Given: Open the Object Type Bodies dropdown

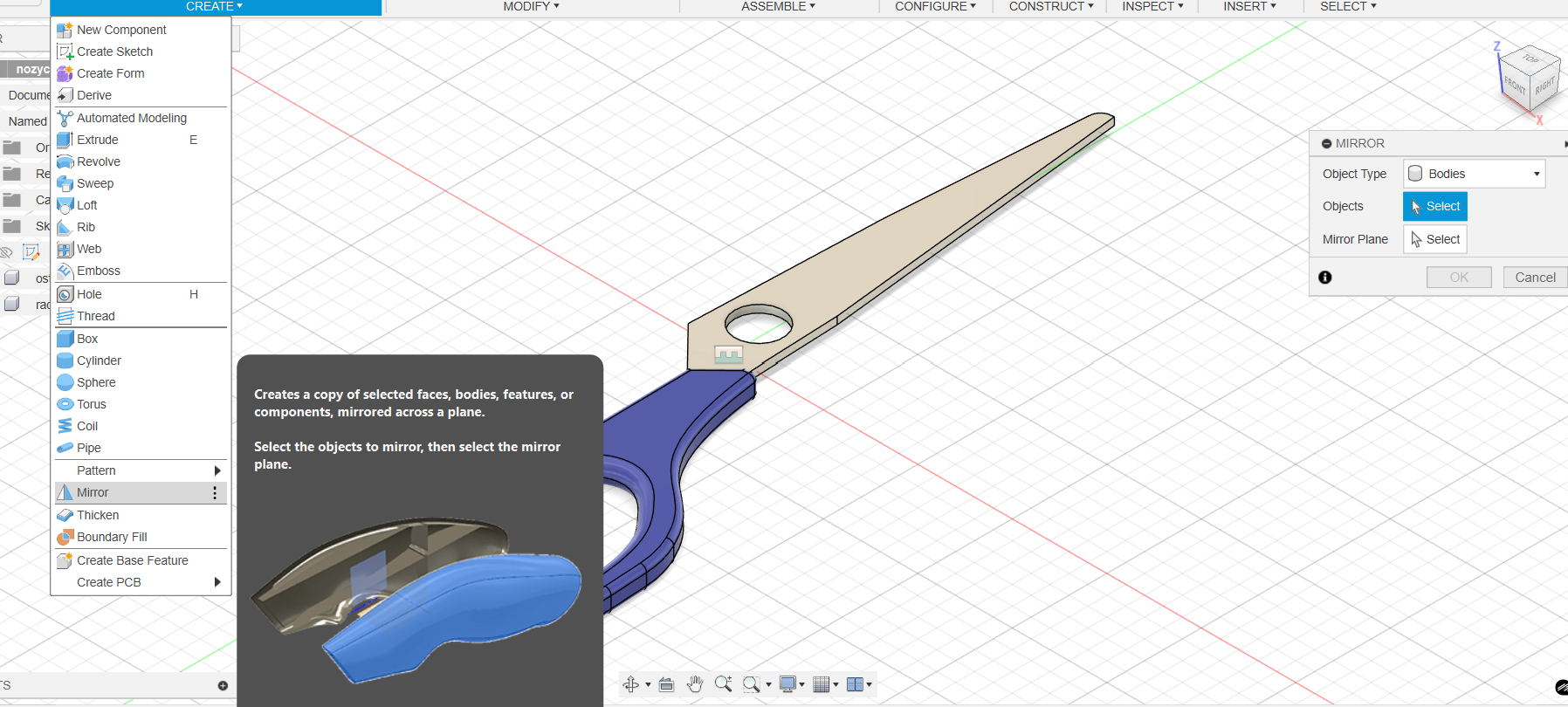Looking at the screenshot, I should (x=1474, y=174).
